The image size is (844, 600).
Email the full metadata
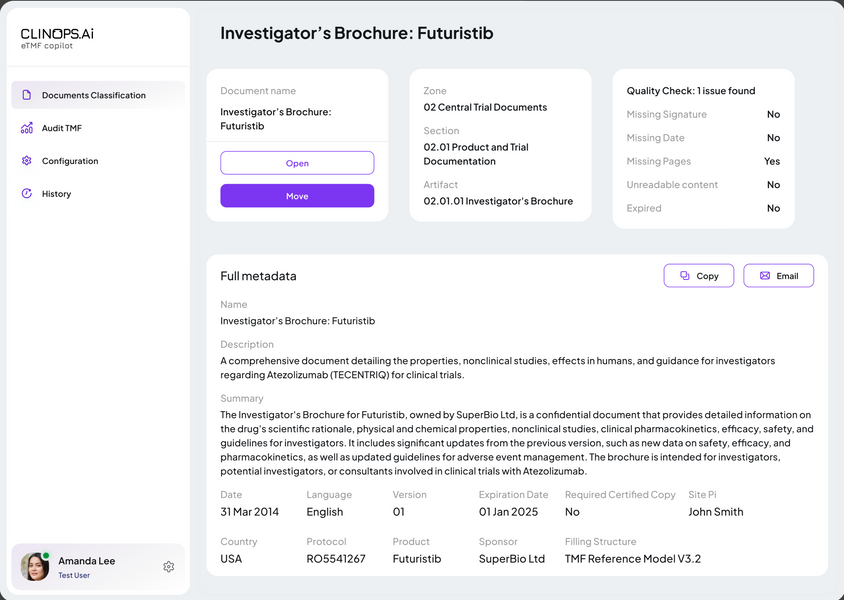point(778,276)
